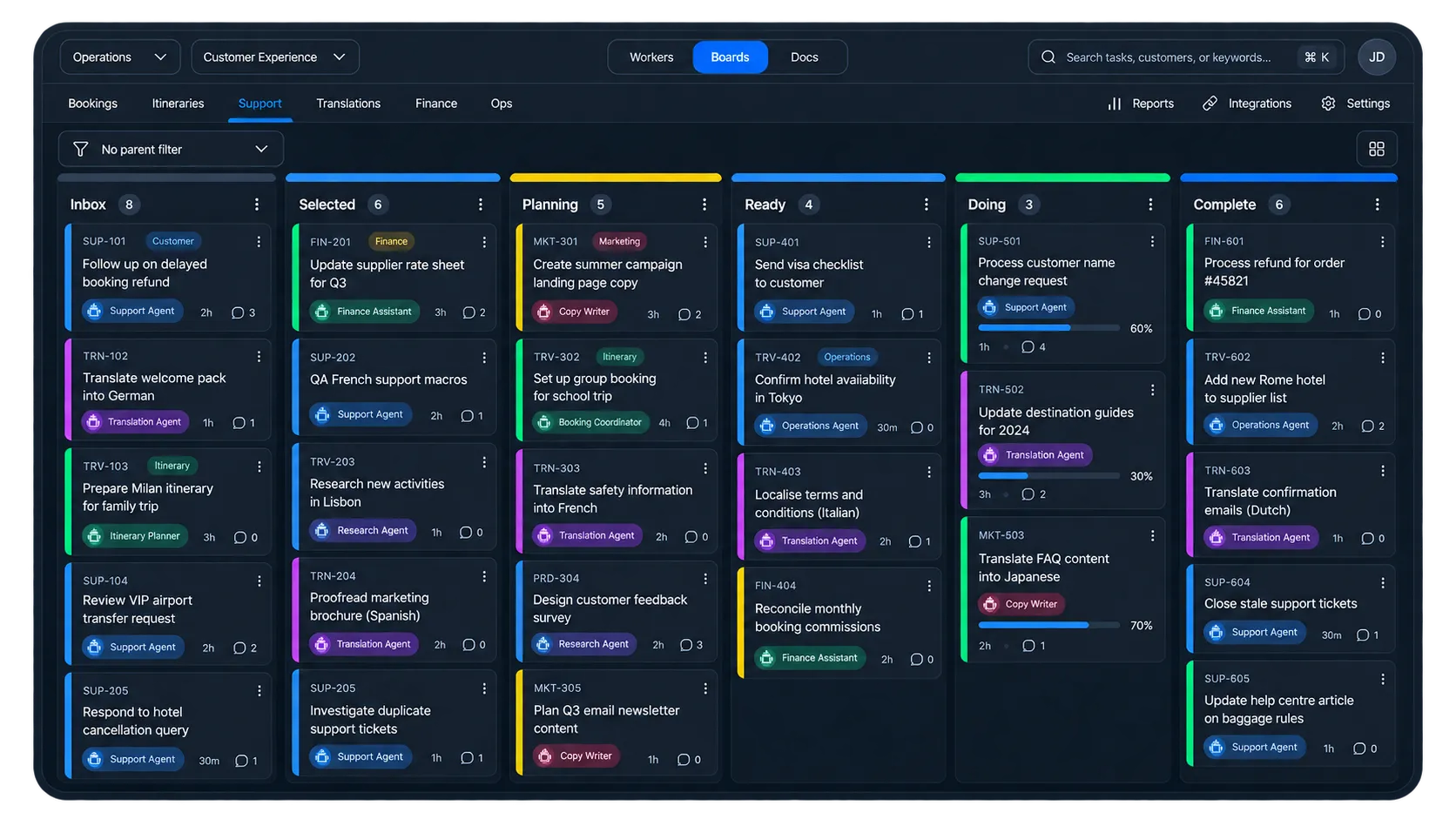Switch to the Docs view
Screen dimensions: 1456x819
(805, 57)
